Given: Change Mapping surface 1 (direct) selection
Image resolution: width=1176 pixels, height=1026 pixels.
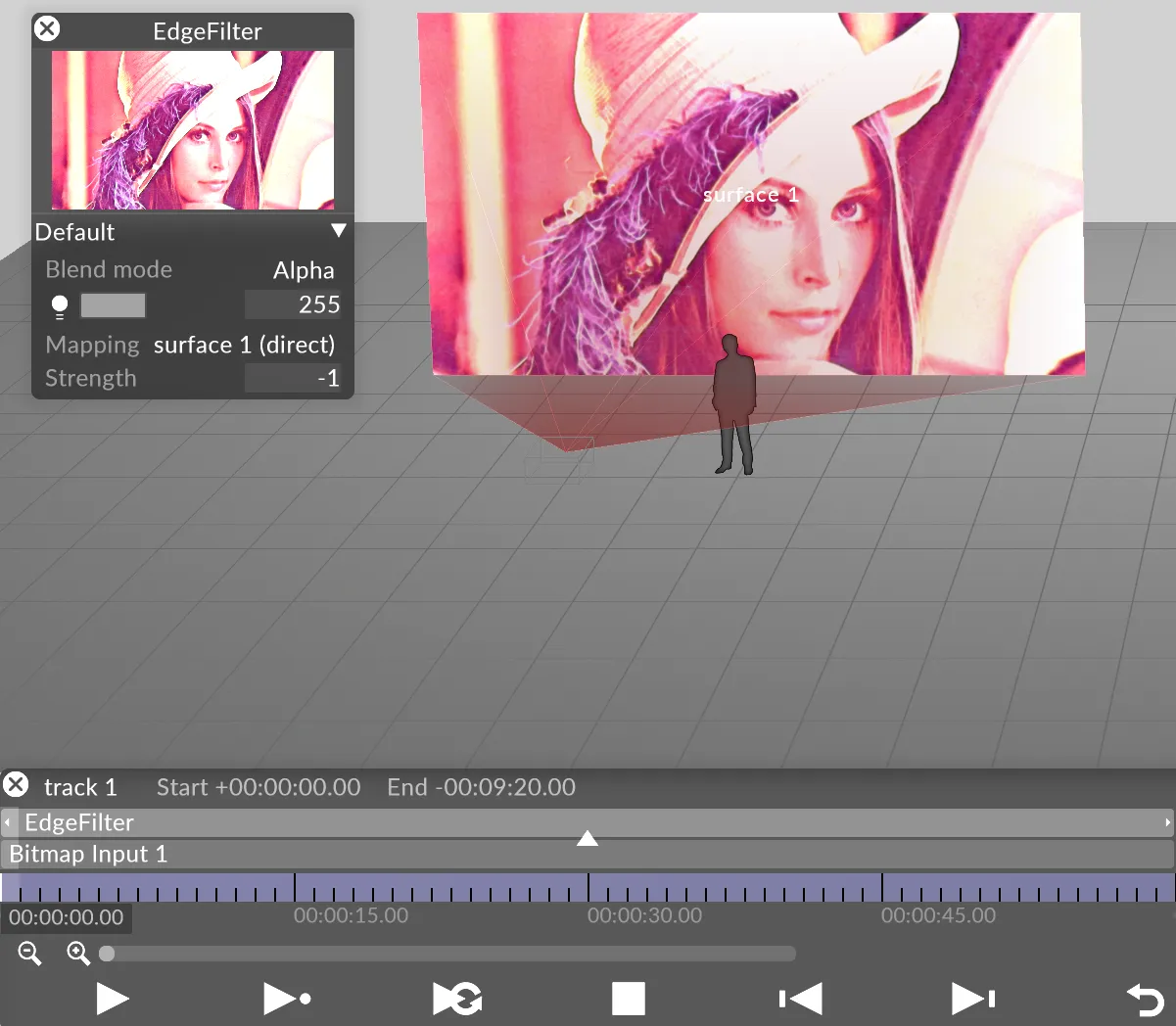Looking at the screenshot, I should 244,345.
